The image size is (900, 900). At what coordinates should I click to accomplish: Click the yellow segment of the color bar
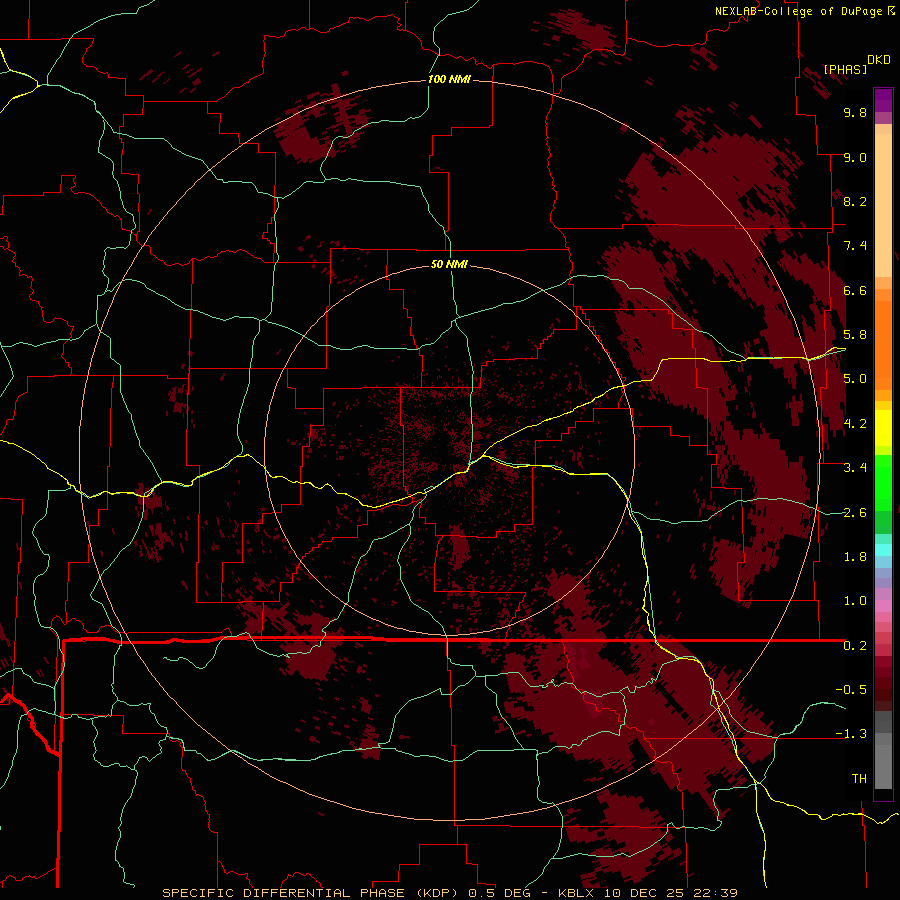click(883, 428)
